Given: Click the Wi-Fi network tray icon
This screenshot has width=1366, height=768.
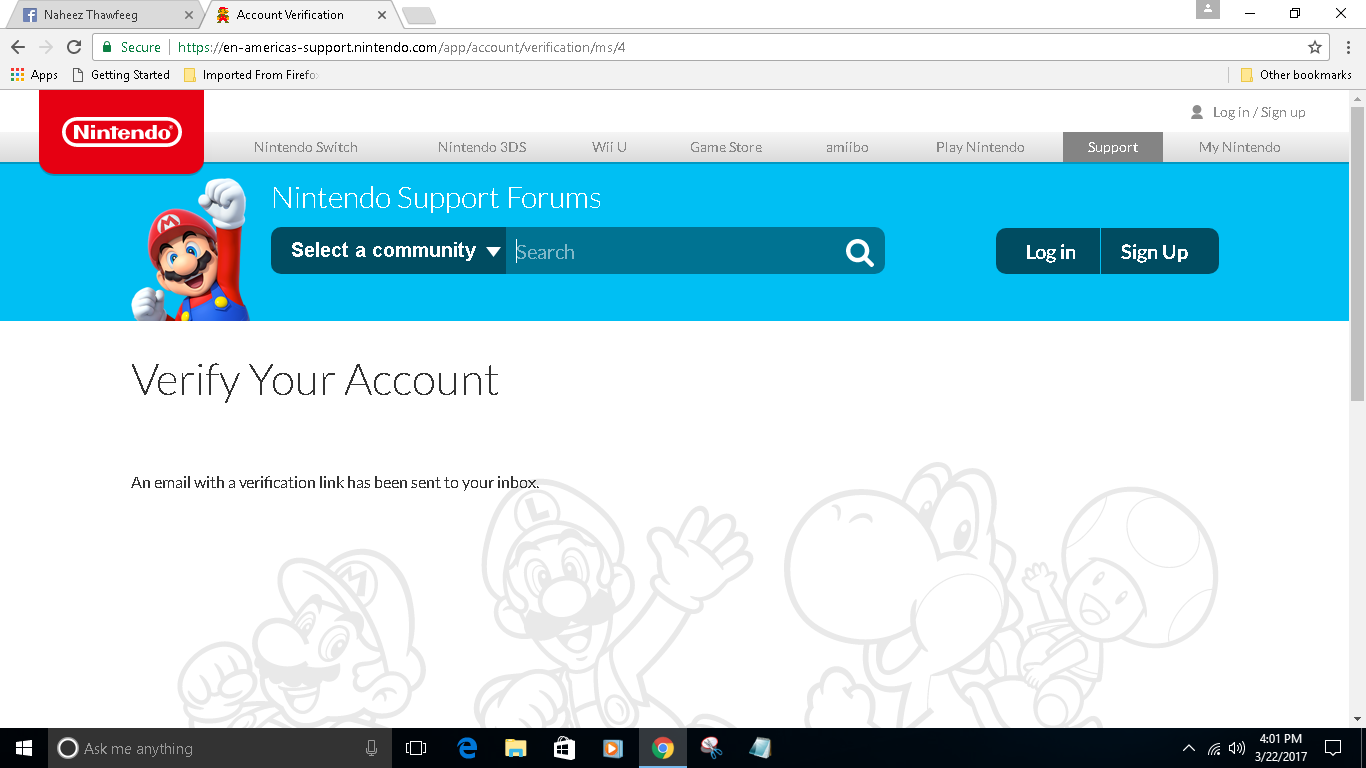Looking at the screenshot, I should (x=1214, y=748).
